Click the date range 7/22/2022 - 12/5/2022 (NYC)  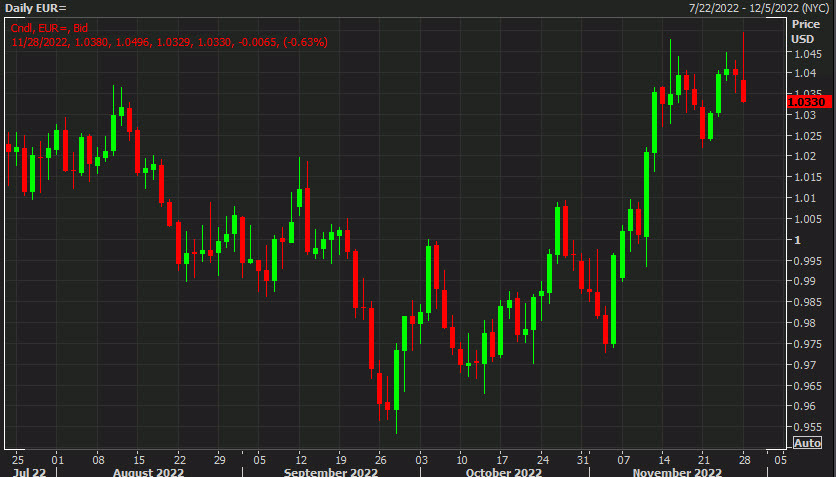(759, 8)
